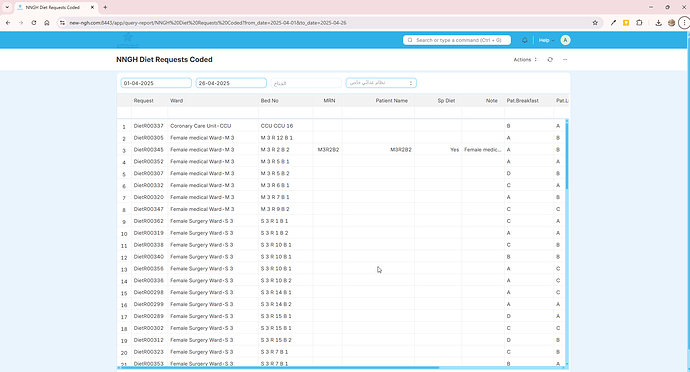Open the special diet select filter
Viewport: 690px width, 372px height.
point(381,83)
